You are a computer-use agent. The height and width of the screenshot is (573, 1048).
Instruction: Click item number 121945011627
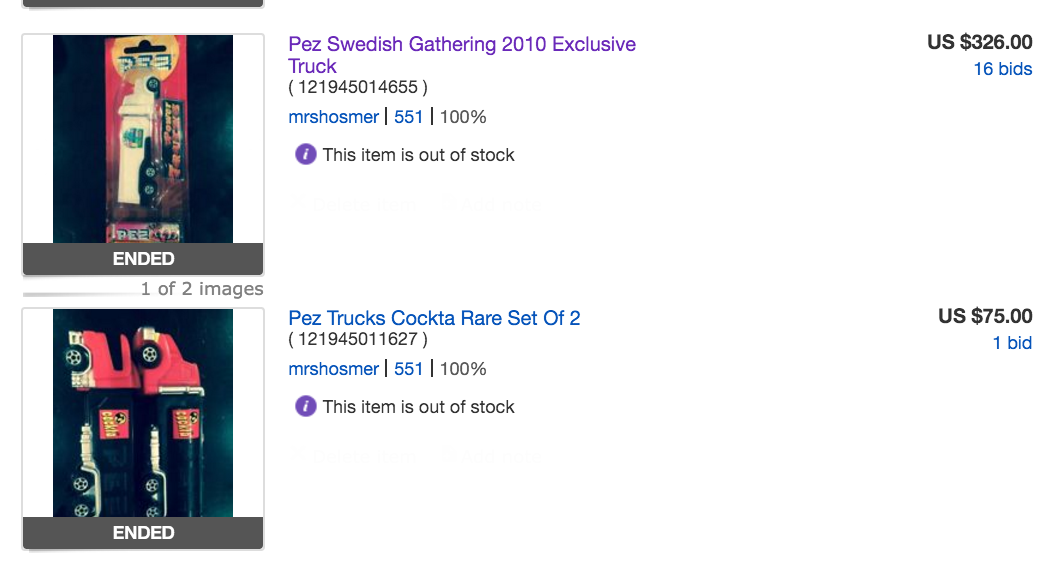pyautogui.click(x=358, y=340)
